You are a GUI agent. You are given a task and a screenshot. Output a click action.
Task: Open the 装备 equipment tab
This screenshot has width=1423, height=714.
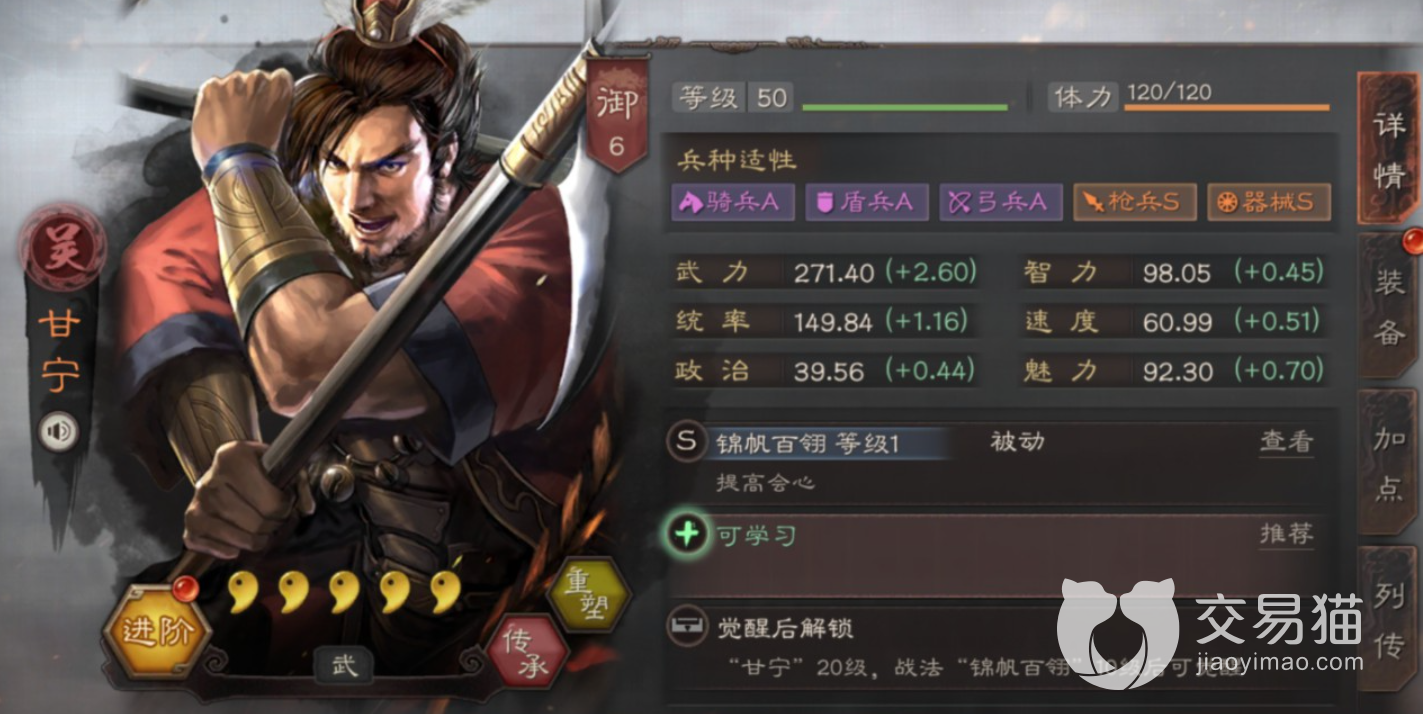[1389, 305]
